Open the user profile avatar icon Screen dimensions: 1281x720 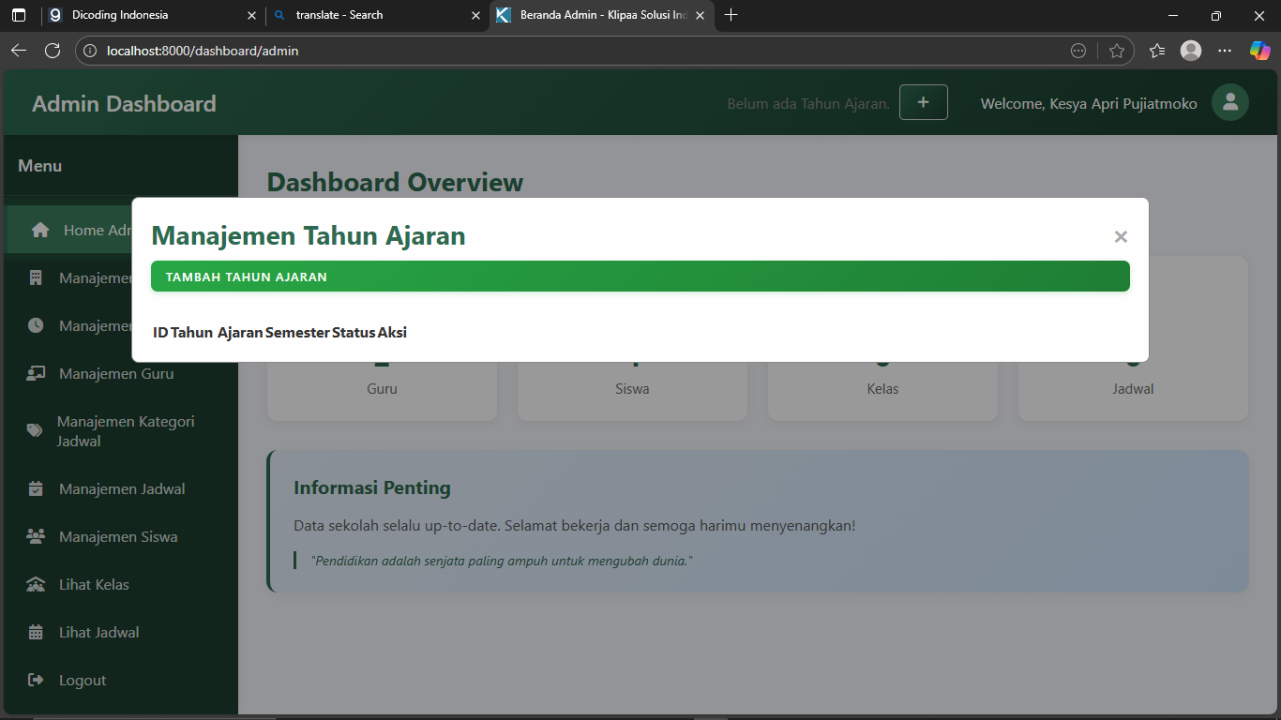pyautogui.click(x=1230, y=103)
